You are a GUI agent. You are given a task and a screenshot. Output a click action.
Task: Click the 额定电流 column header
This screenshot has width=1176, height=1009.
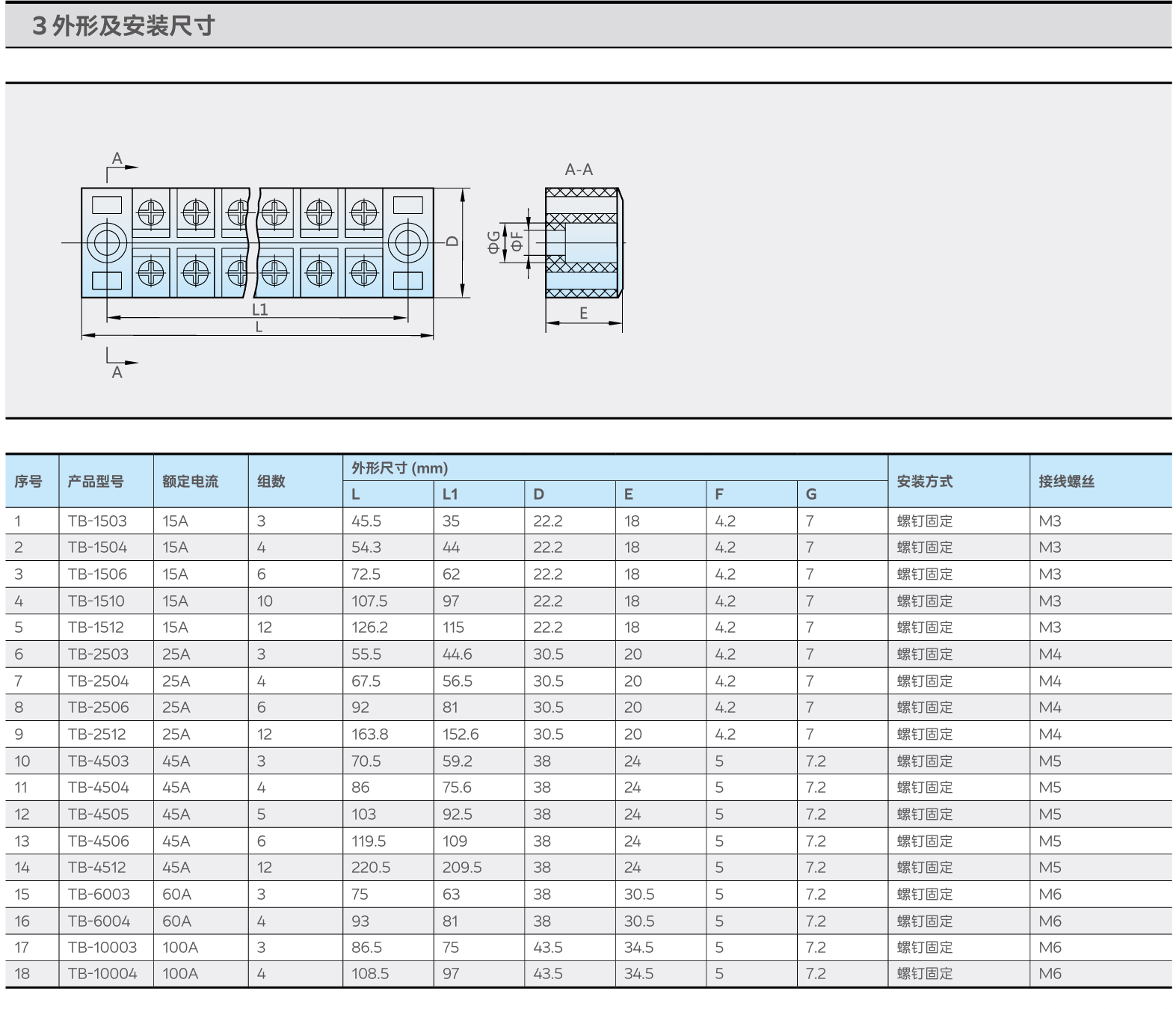pyautogui.click(x=191, y=482)
